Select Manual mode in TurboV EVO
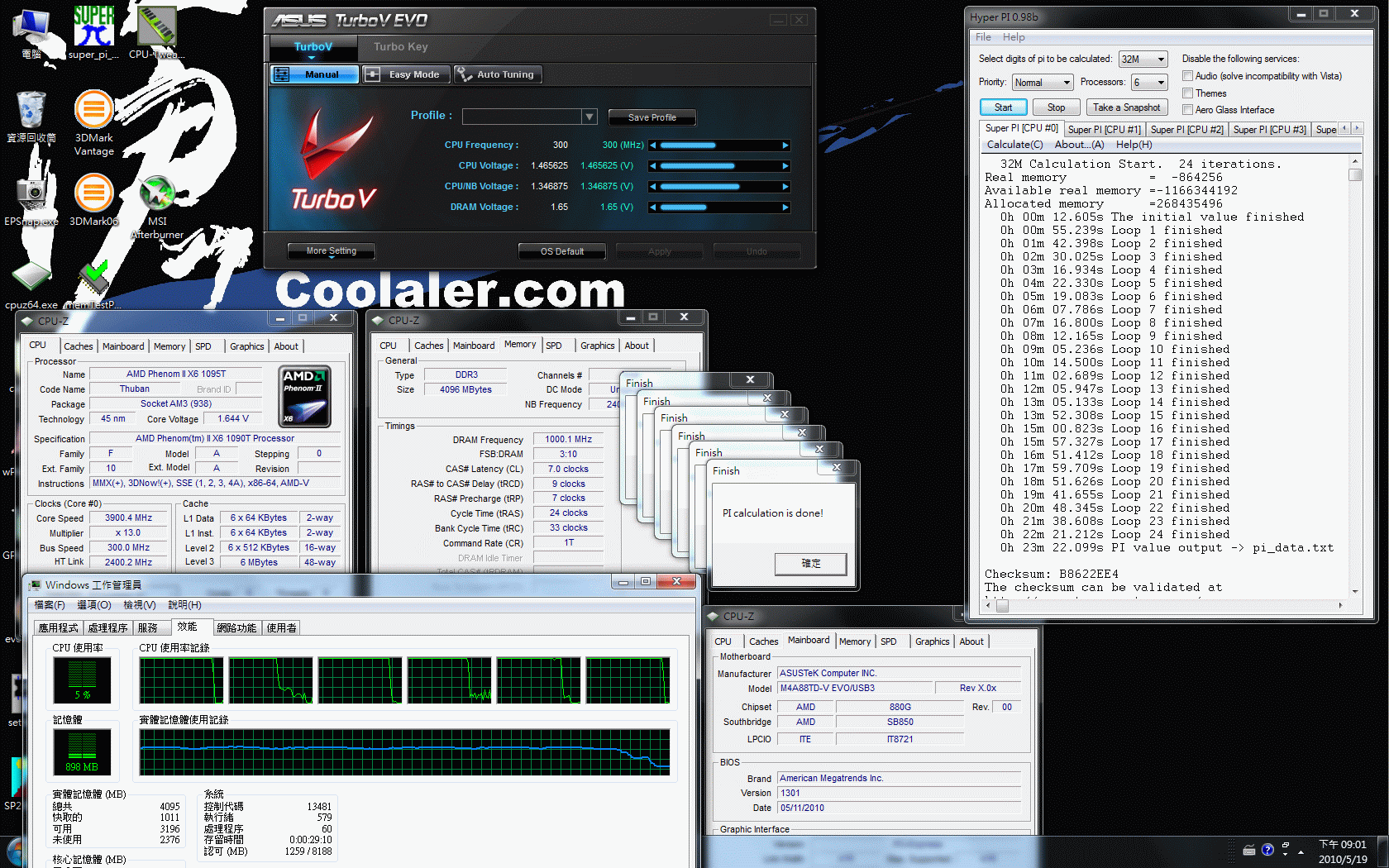The image size is (1389, 868). (x=314, y=74)
